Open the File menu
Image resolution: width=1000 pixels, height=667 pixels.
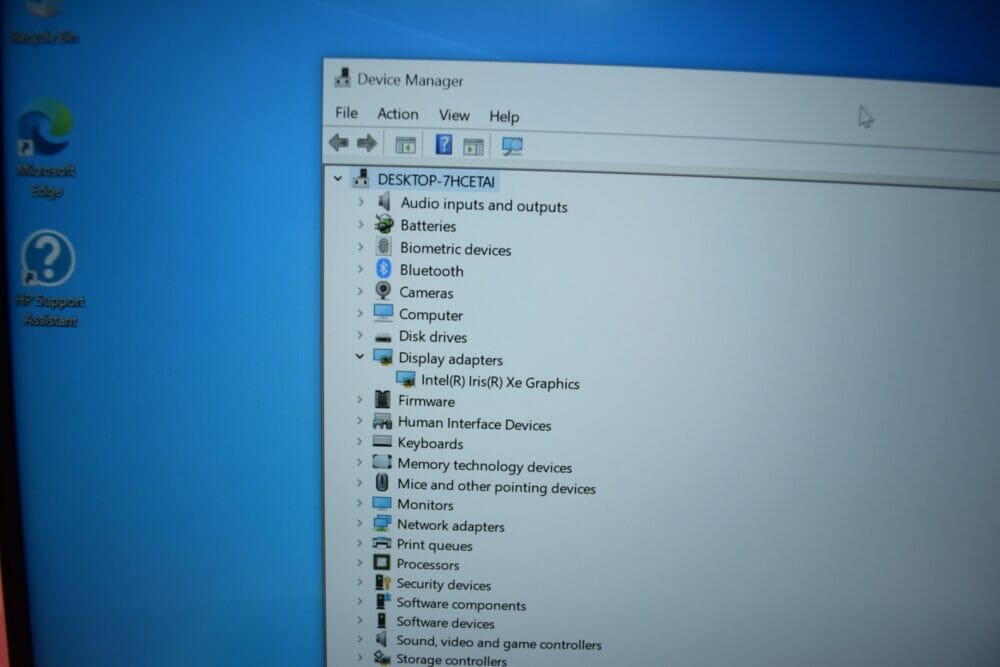click(x=346, y=113)
